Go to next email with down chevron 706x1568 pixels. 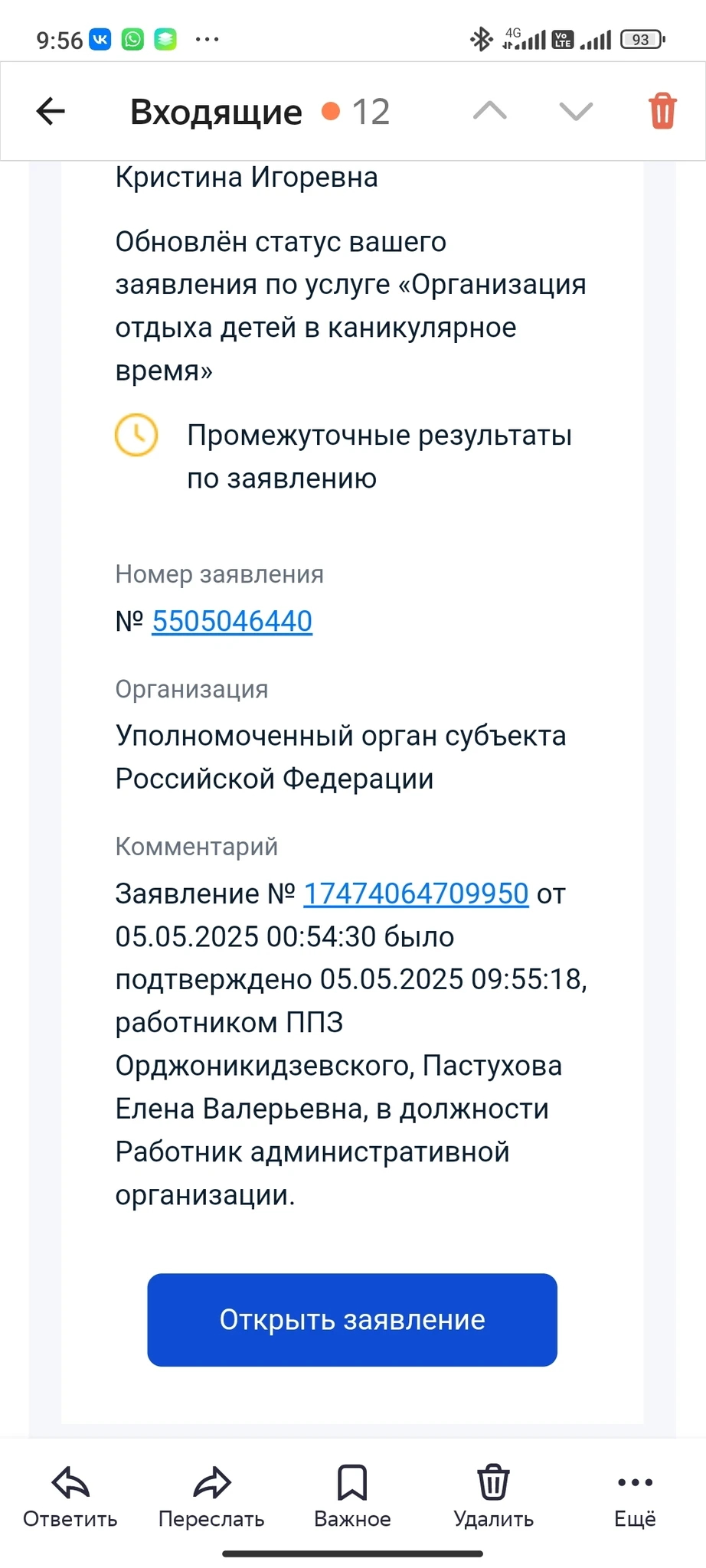(576, 112)
